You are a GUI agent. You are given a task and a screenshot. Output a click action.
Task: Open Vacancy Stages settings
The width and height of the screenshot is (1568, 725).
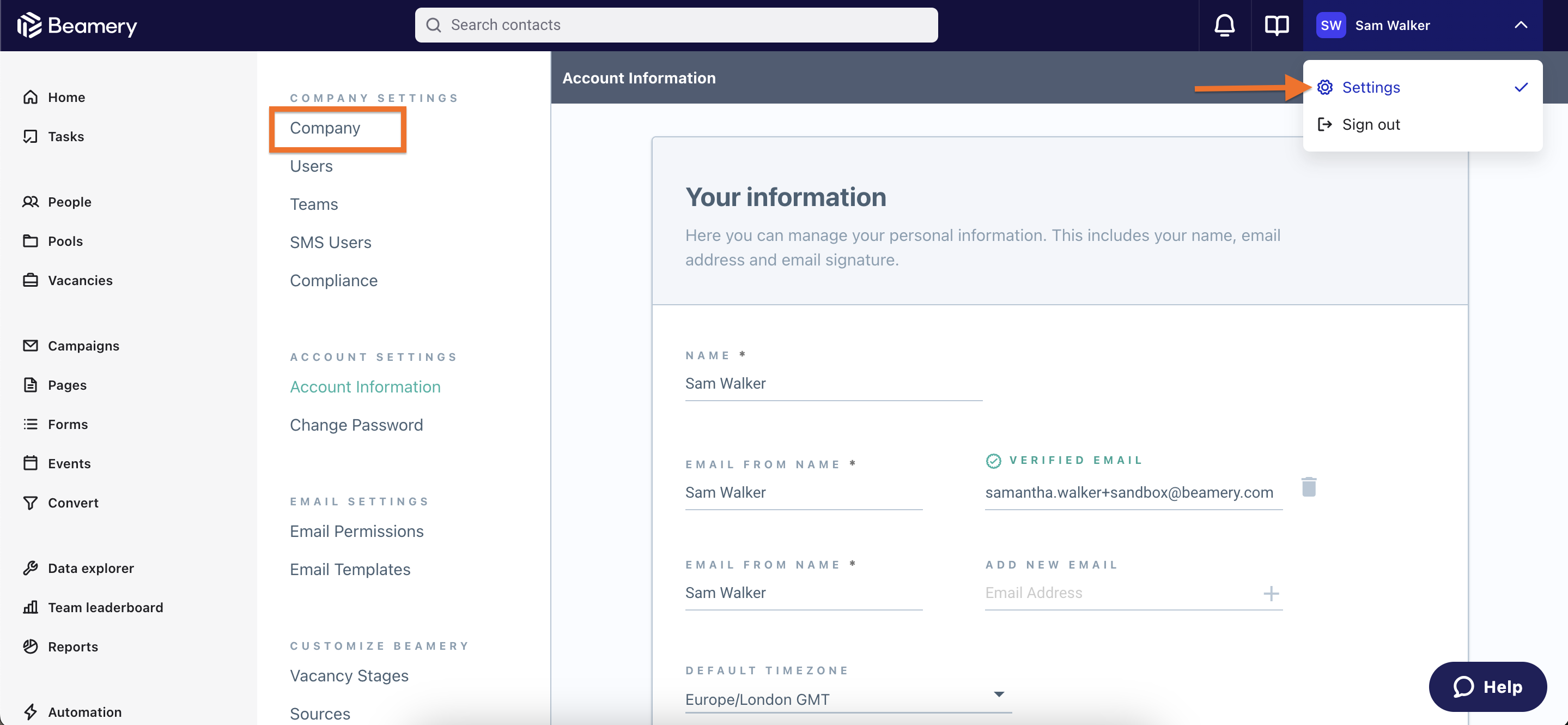pos(349,675)
